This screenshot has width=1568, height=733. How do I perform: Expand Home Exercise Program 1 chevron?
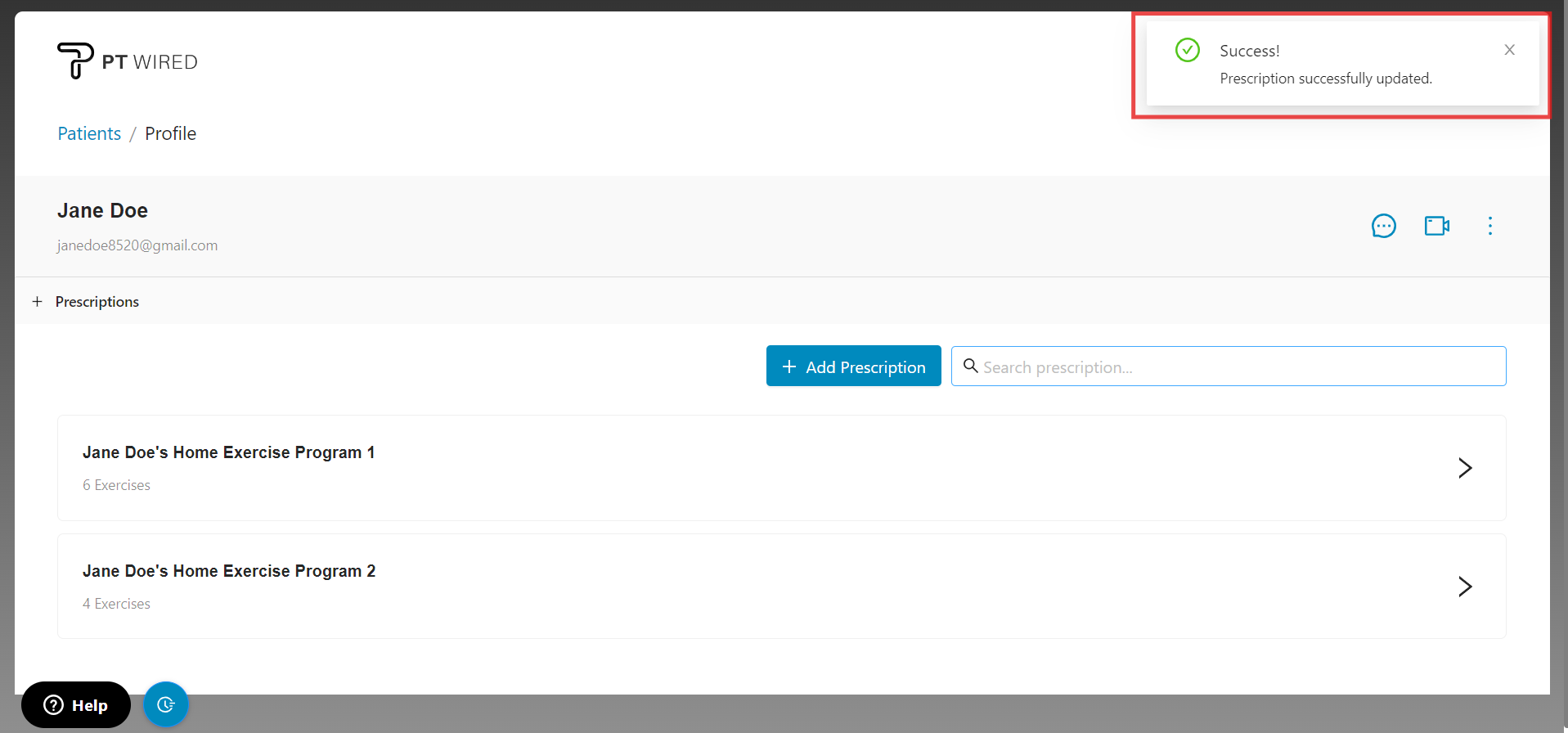(1464, 468)
